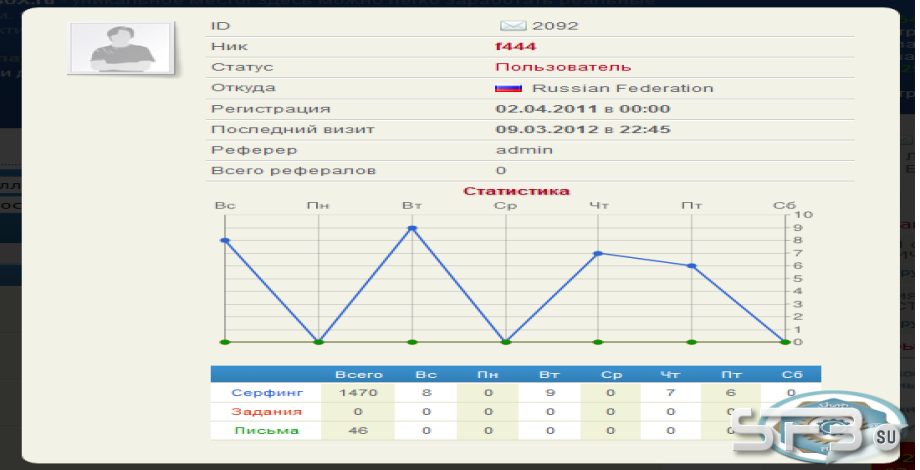The height and width of the screenshot is (470, 920).
Task: Click the Задания row label
Action: [266, 411]
